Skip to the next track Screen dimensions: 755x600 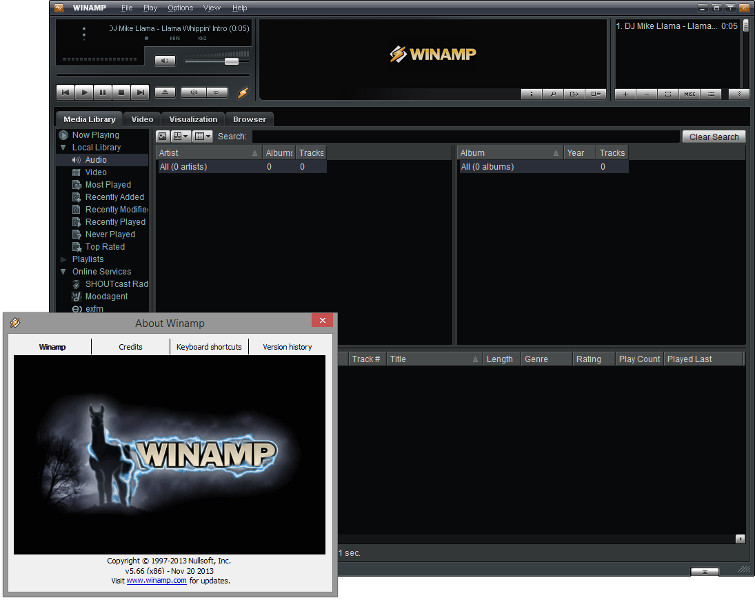[140, 92]
